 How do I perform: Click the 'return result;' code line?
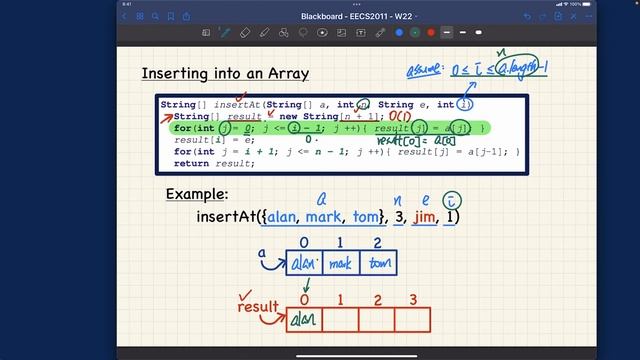click(214, 164)
